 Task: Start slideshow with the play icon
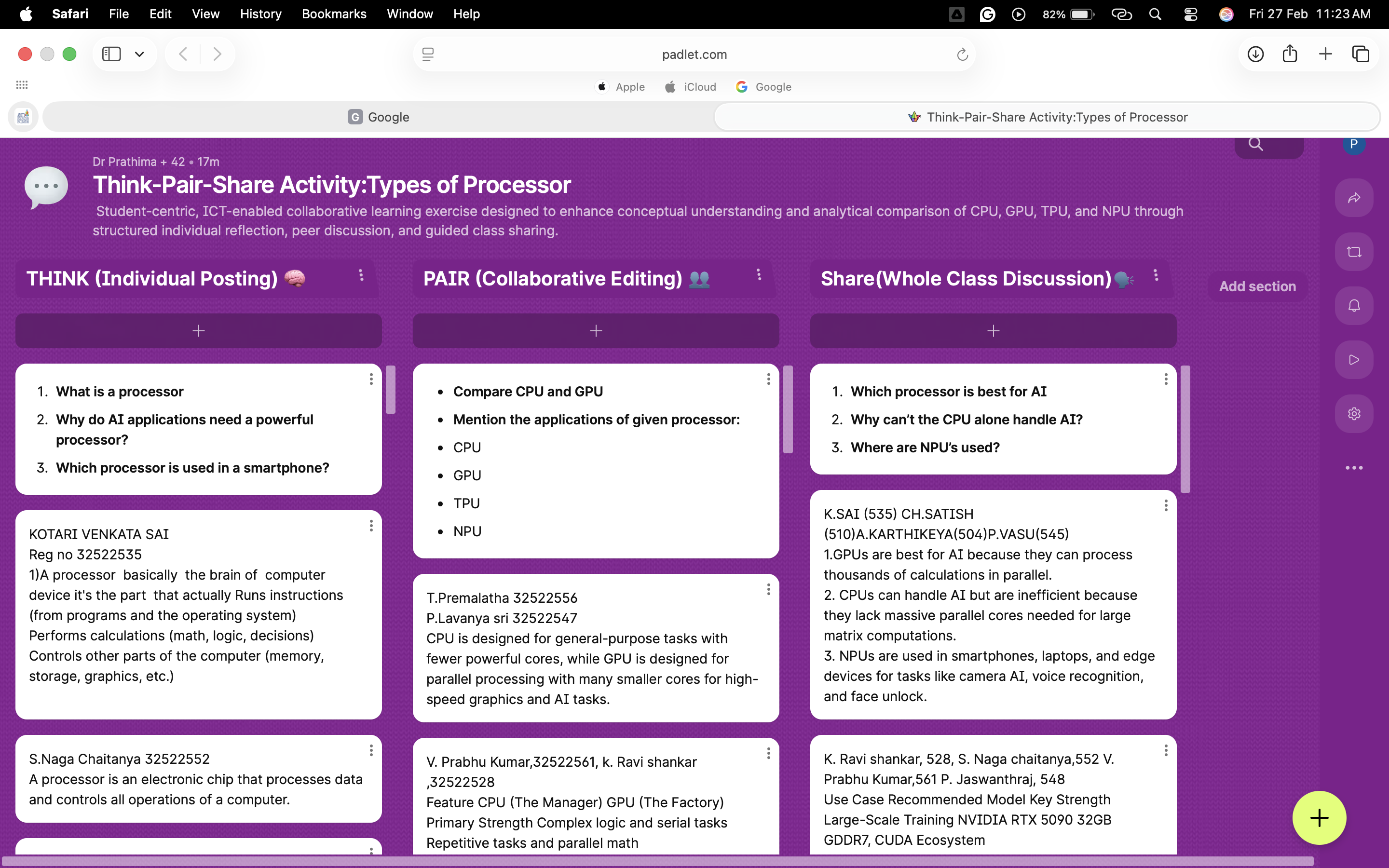pyautogui.click(x=1353, y=360)
